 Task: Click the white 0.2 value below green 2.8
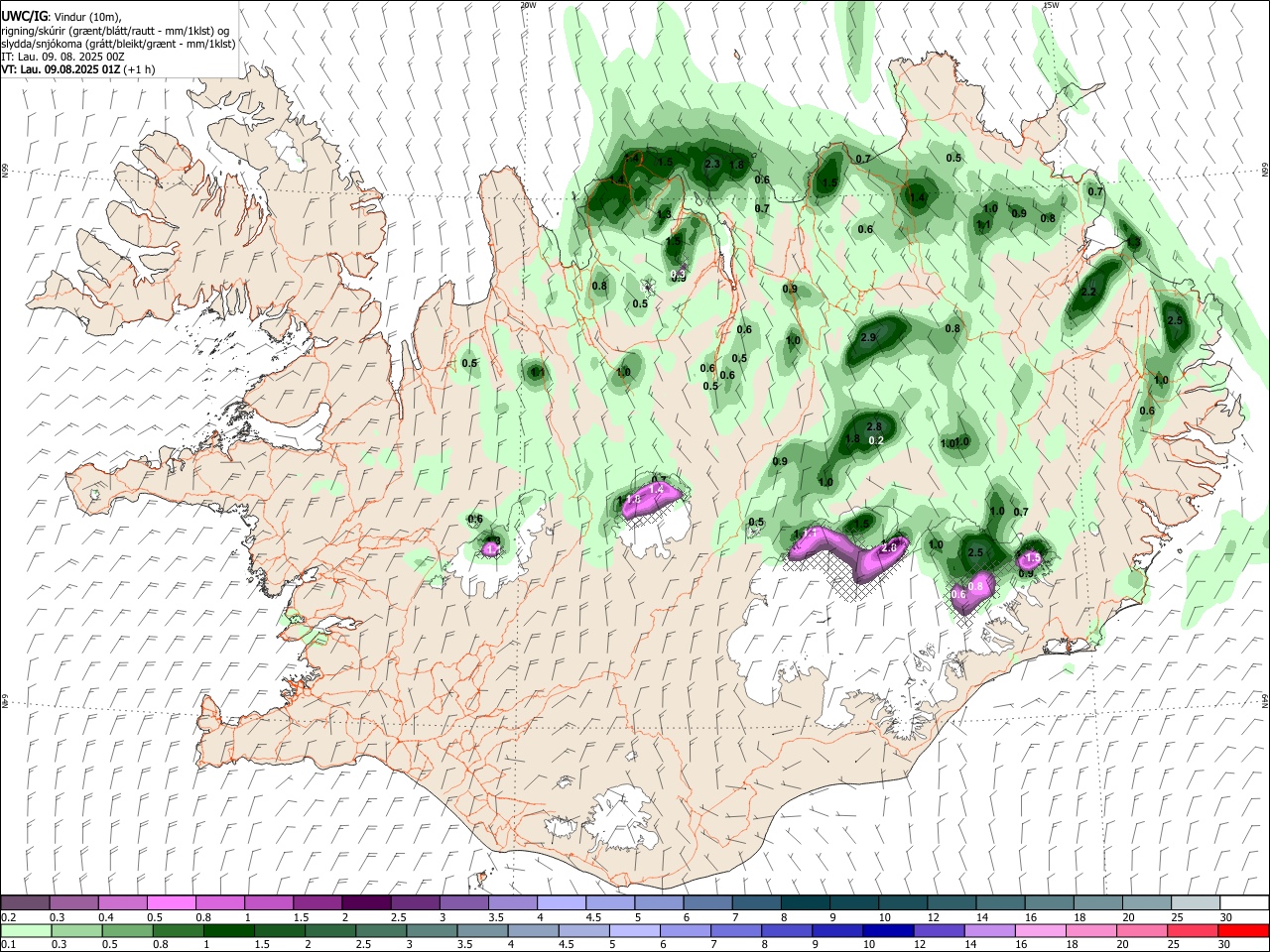click(876, 440)
